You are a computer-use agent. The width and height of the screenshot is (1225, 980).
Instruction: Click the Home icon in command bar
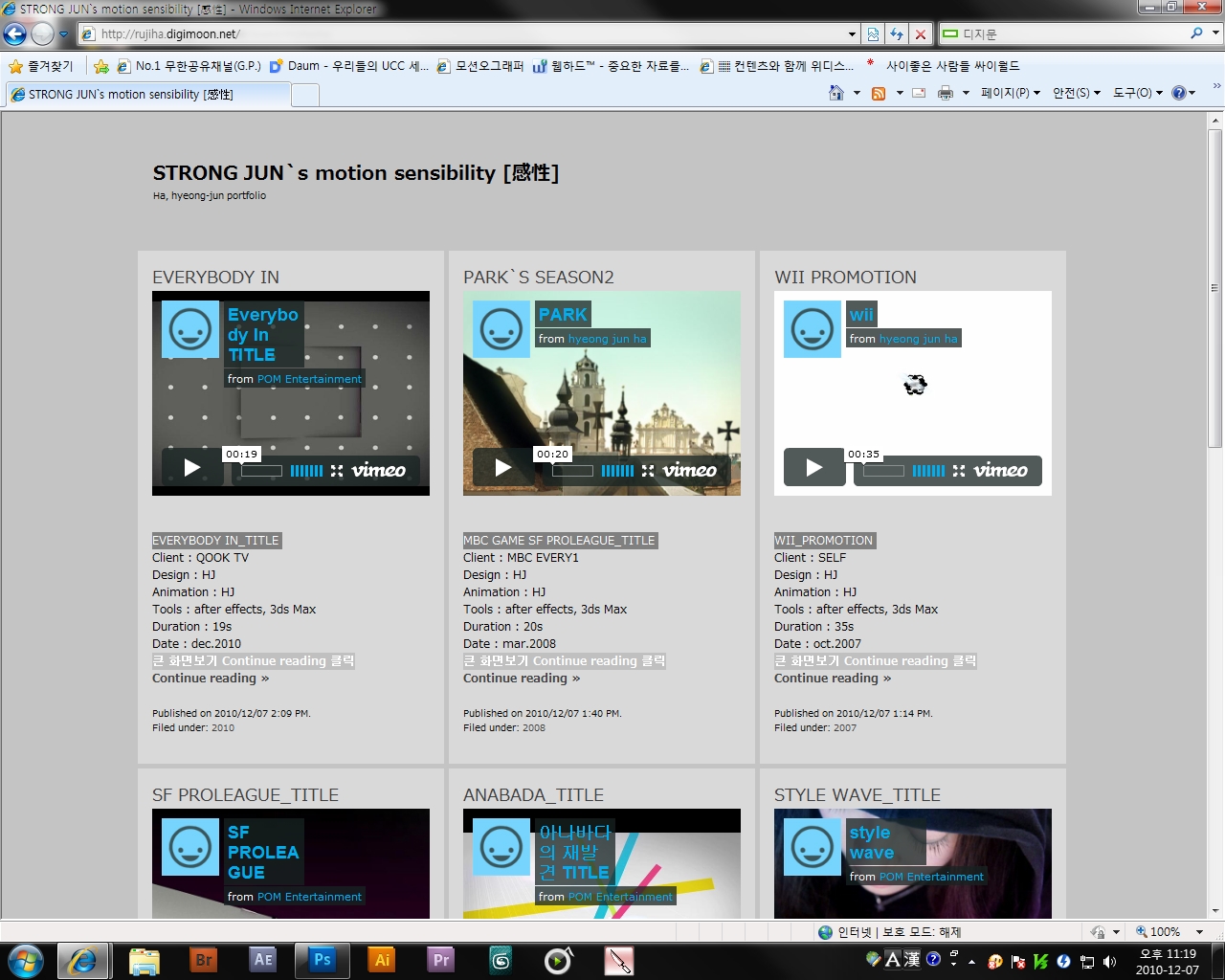click(836, 93)
